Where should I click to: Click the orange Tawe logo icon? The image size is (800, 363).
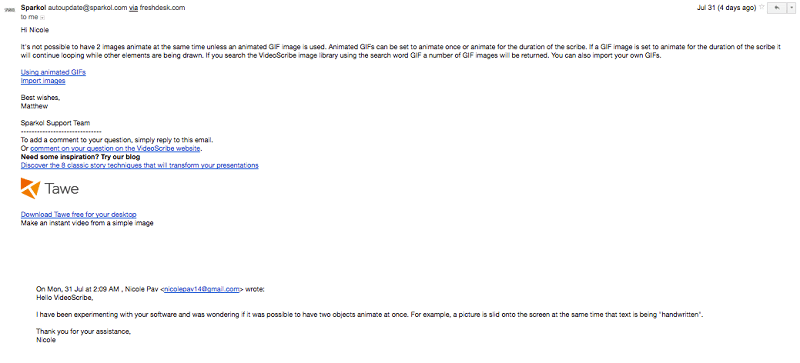click(x=30, y=188)
